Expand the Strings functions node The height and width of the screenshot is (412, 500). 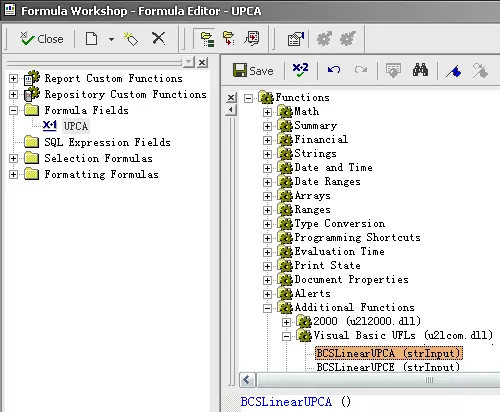click(x=267, y=154)
